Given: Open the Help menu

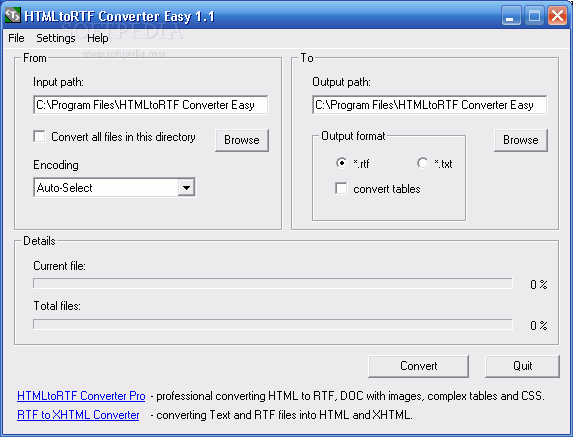Looking at the screenshot, I should pos(98,38).
